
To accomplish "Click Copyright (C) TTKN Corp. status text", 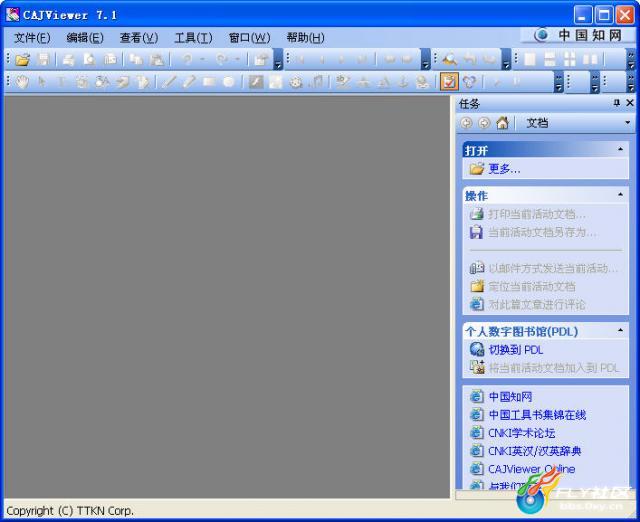I will click(70, 511).
